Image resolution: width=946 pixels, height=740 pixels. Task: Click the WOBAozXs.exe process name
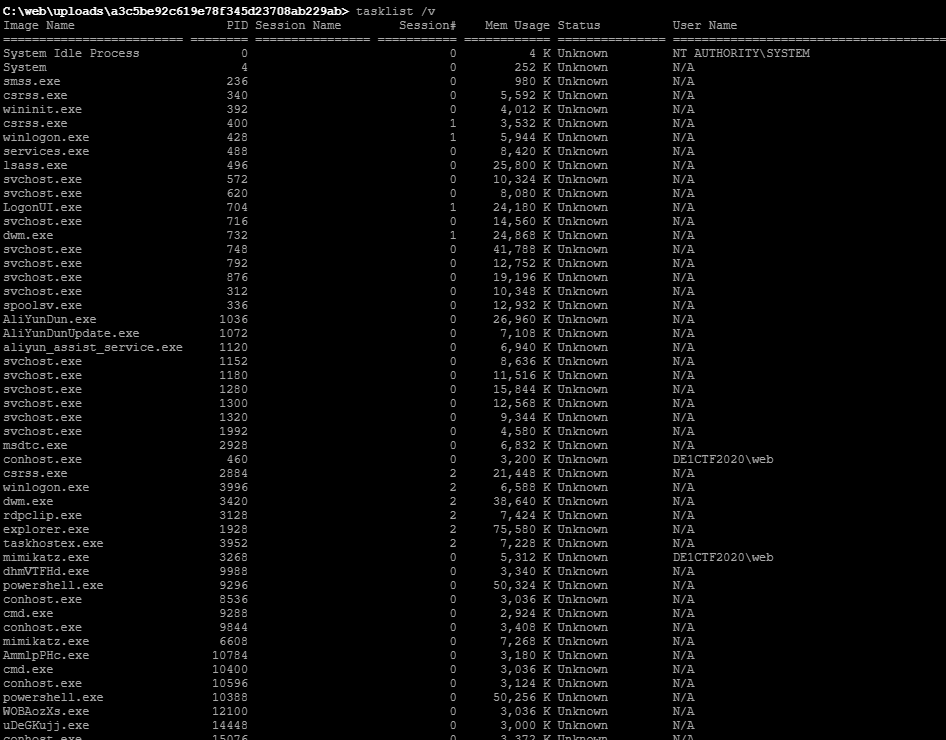click(x=46, y=712)
